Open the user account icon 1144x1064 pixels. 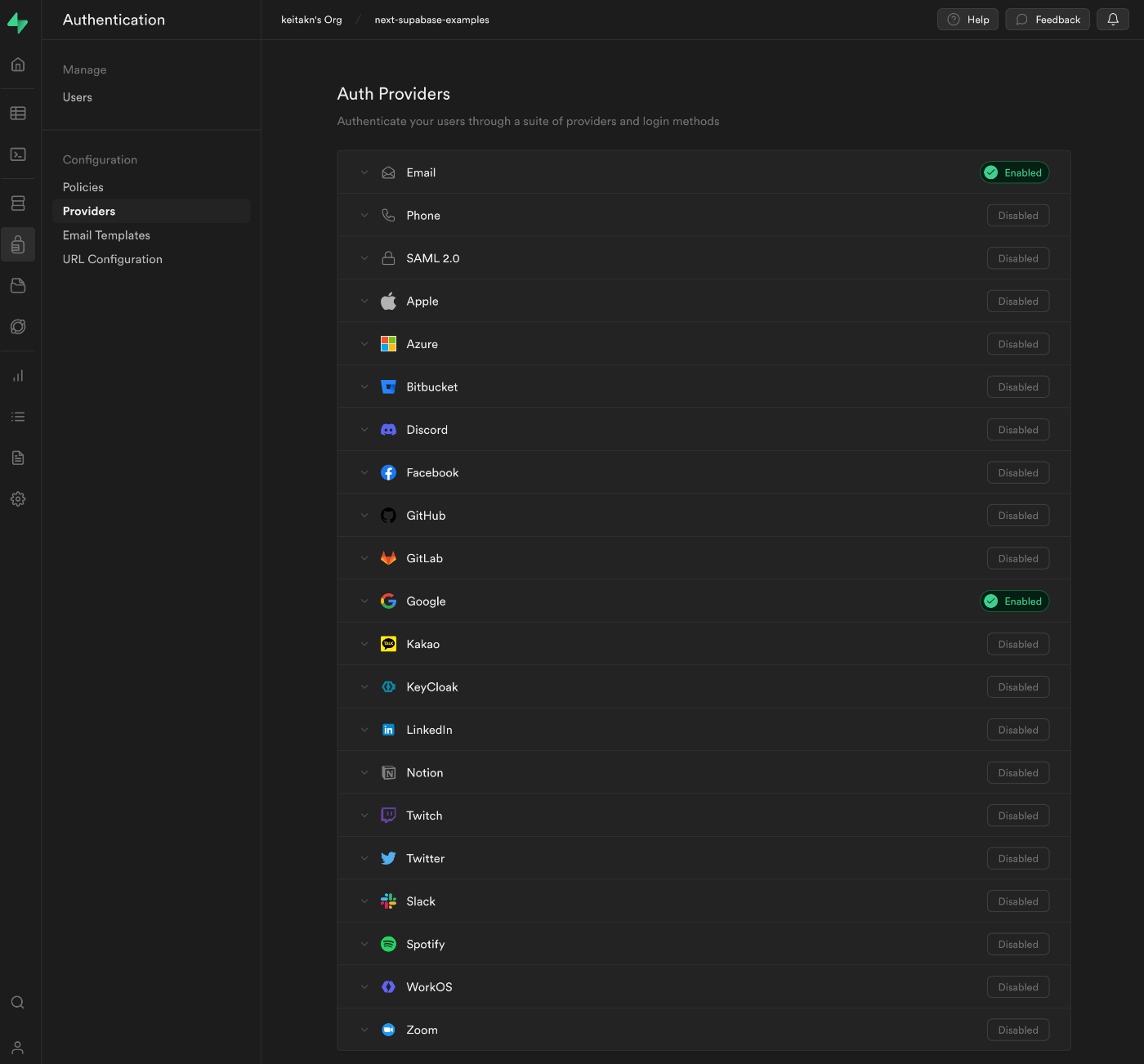click(18, 1048)
